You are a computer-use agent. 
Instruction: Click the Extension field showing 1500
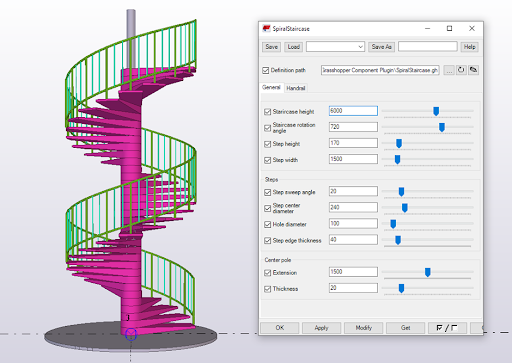[x=353, y=272]
